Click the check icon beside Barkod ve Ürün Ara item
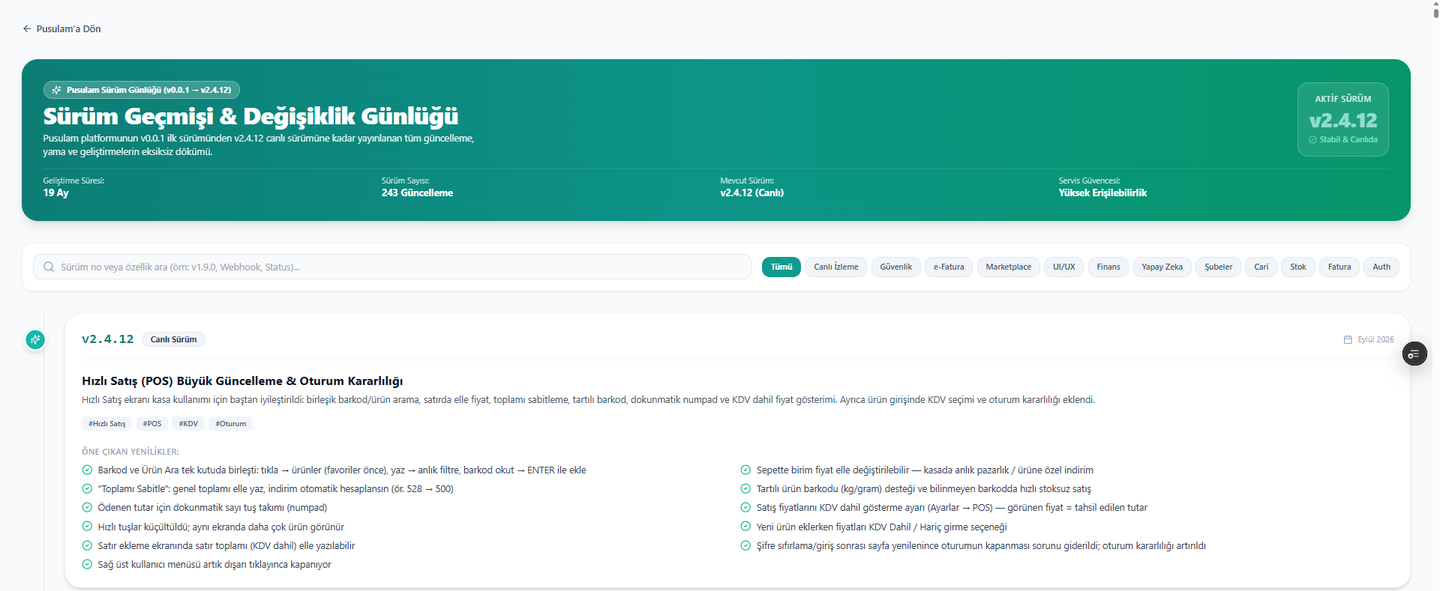The image size is (1440, 591). (87, 470)
